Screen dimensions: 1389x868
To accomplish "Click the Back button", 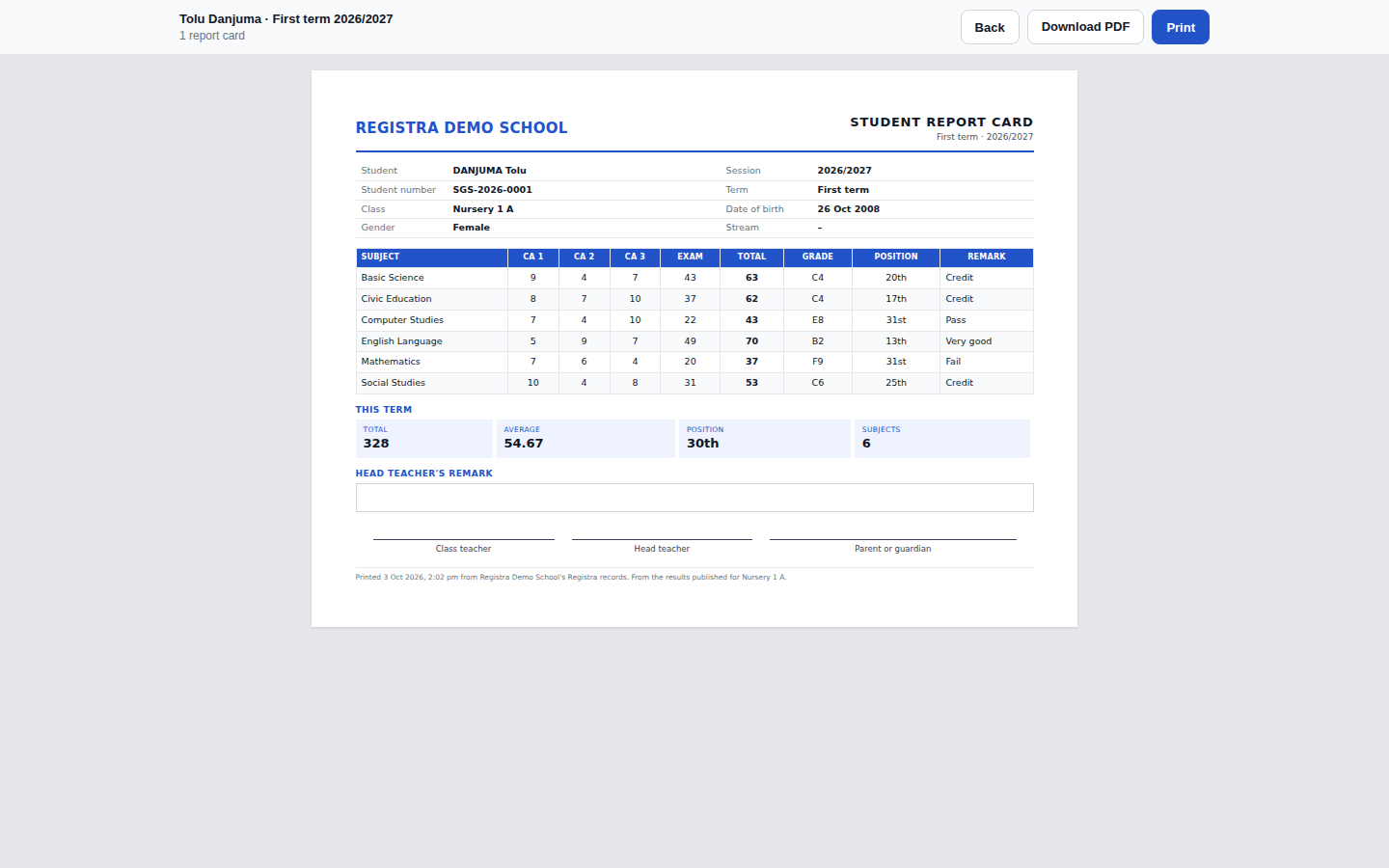I will tap(990, 27).
